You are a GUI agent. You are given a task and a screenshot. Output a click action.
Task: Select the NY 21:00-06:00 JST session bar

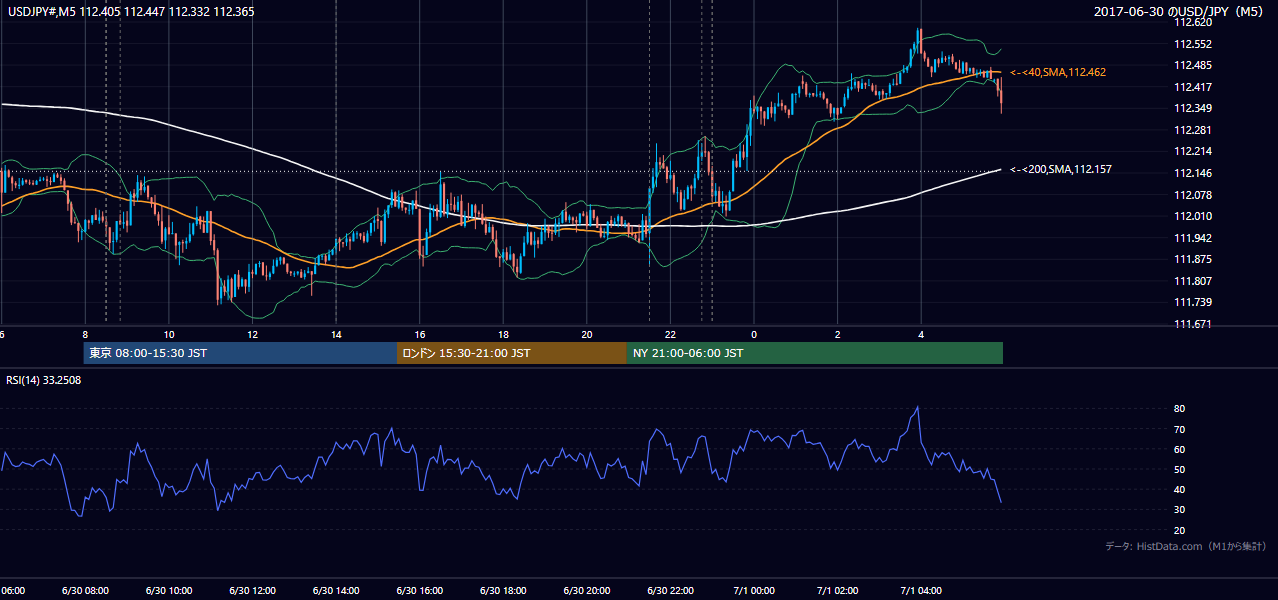coord(815,353)
